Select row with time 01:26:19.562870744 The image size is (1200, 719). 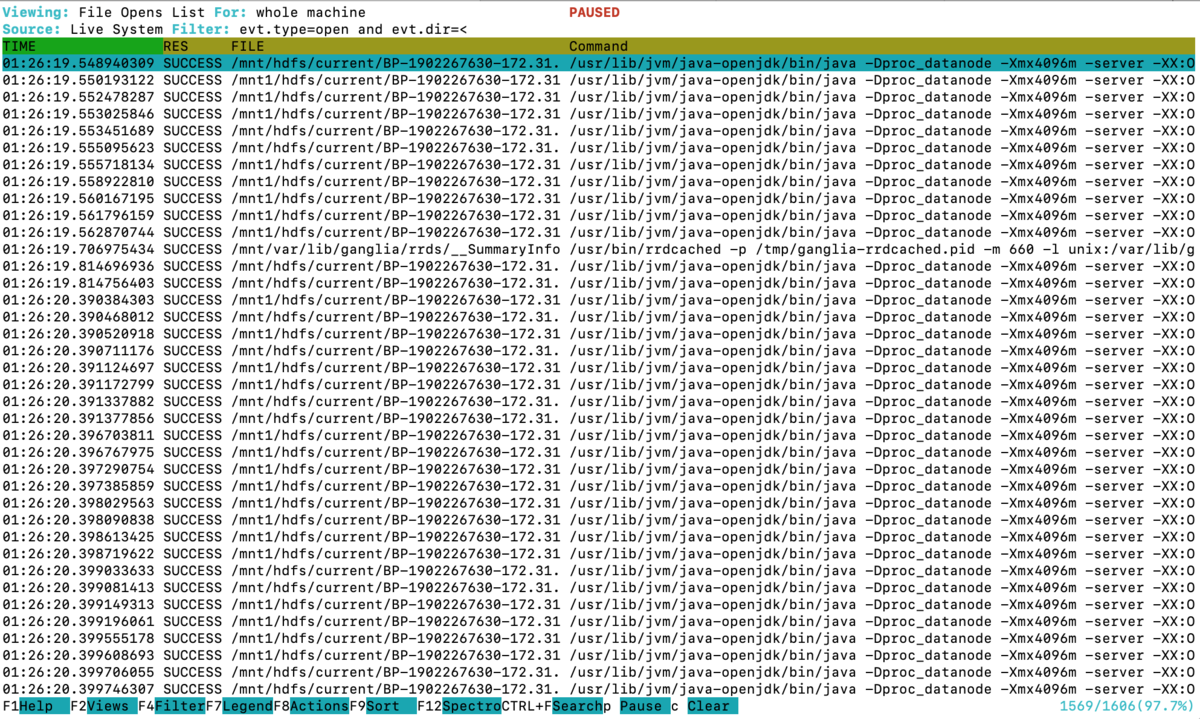(600, 232)
